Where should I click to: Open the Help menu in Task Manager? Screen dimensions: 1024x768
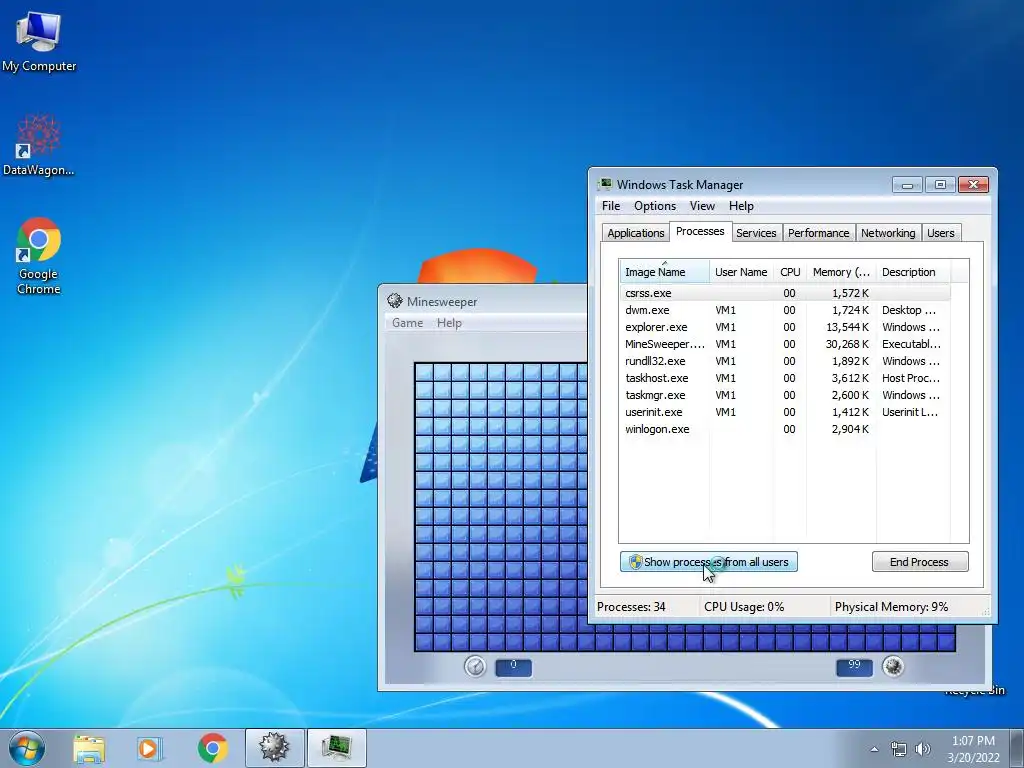(741, 206)
